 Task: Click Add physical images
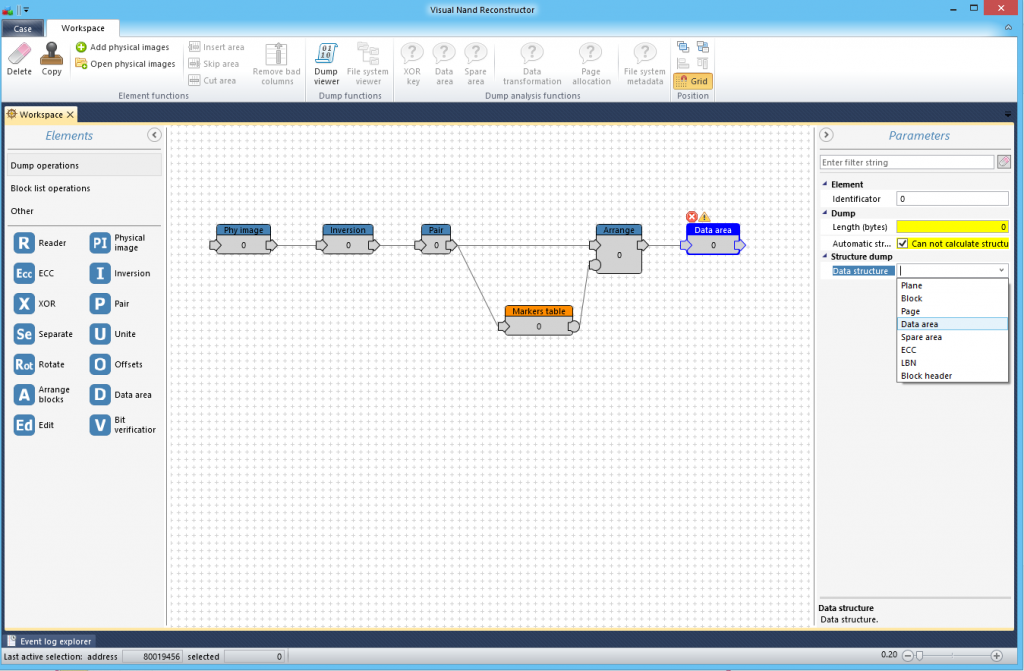[122, 47]
